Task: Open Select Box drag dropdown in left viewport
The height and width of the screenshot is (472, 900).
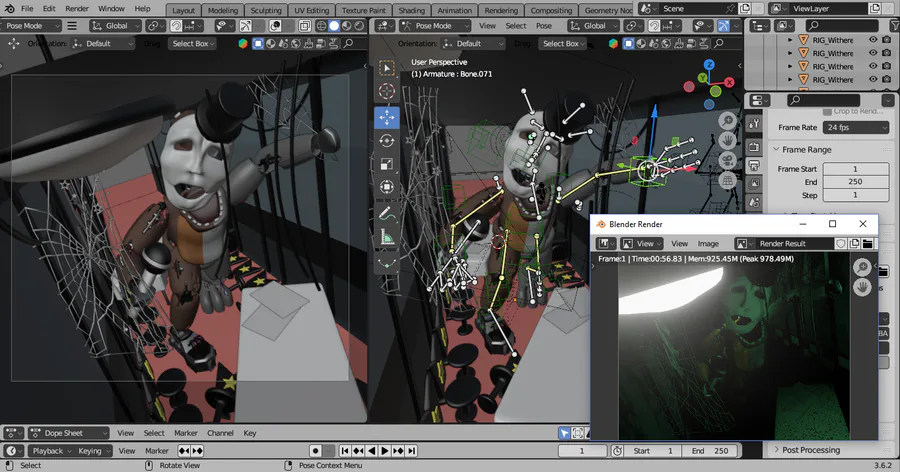Action: coord(192,44)
